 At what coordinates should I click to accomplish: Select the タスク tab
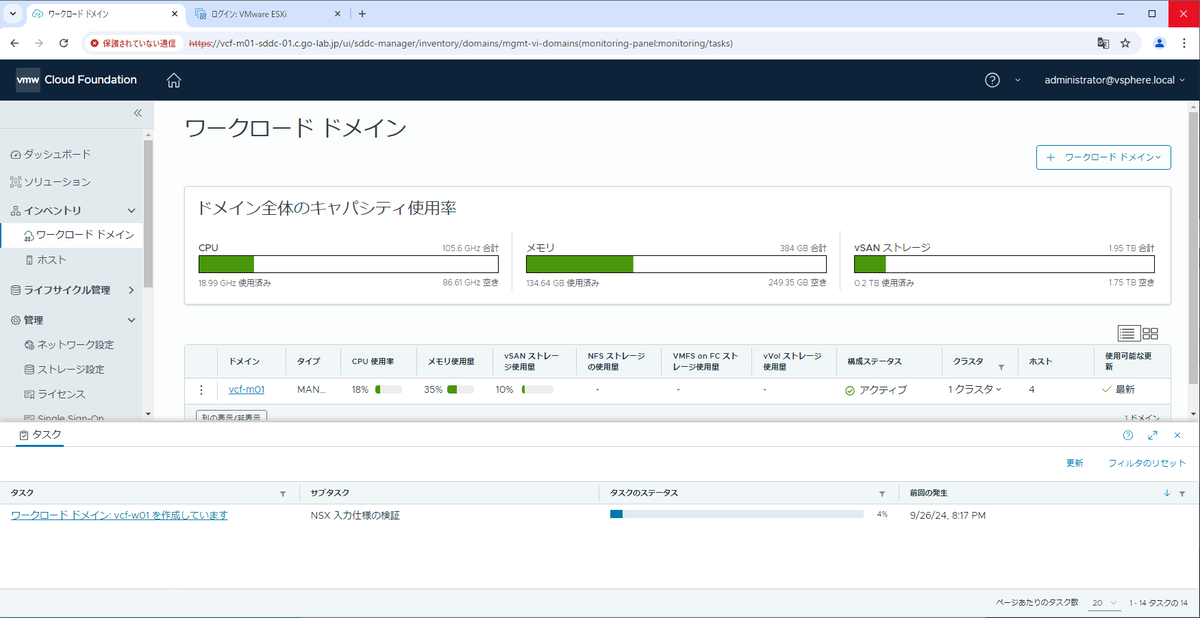point(40,435)
